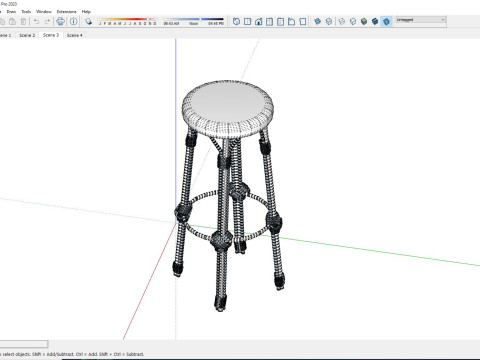Toggle Show/Hide Shadows
Image resolution: width=480 pixels, height=360 pixels.
88,22
